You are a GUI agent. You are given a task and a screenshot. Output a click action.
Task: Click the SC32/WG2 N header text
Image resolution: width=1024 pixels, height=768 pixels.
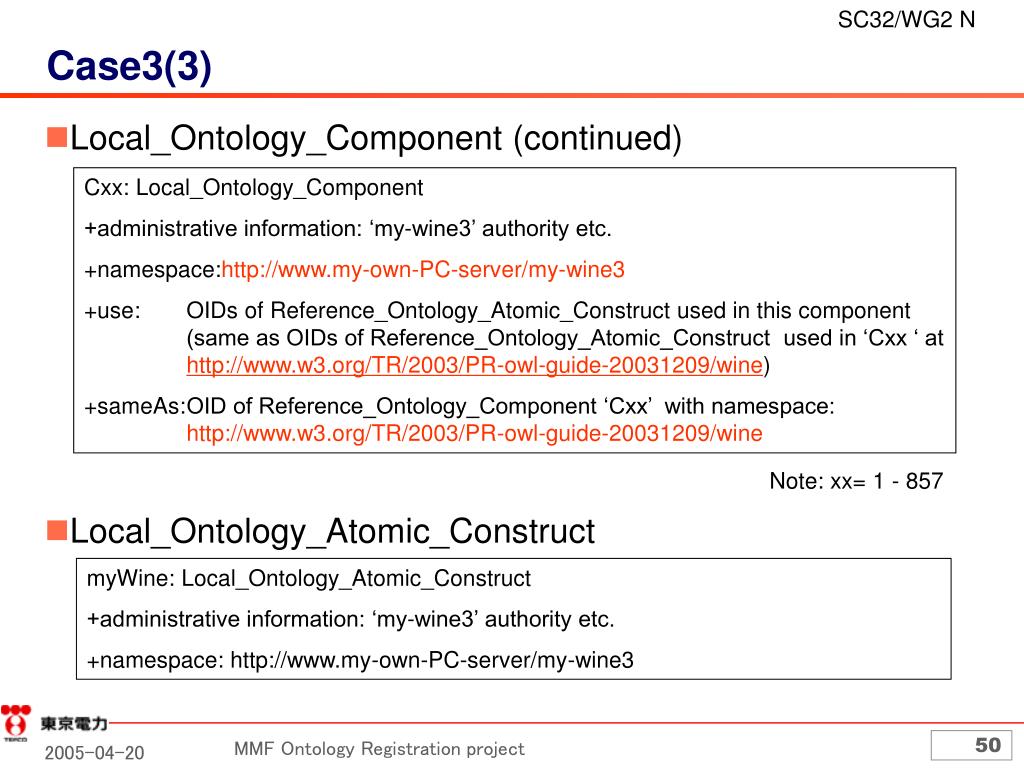pos(906,20)
